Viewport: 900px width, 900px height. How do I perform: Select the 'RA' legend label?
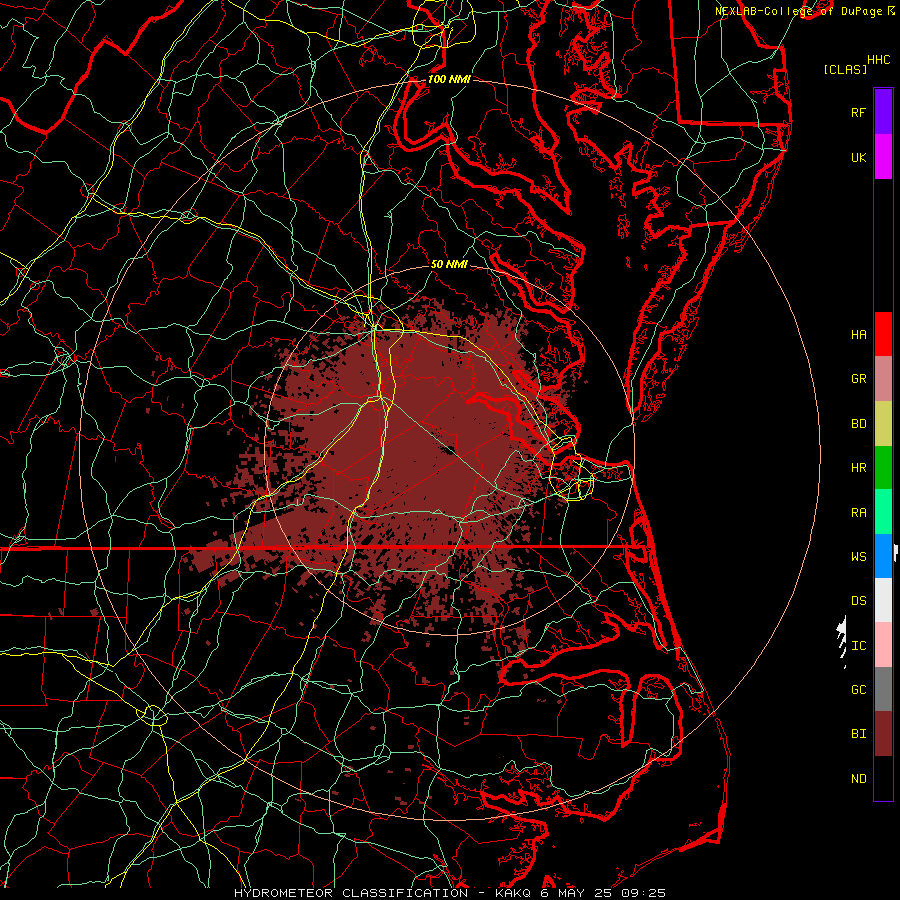[x=858, y=513]
